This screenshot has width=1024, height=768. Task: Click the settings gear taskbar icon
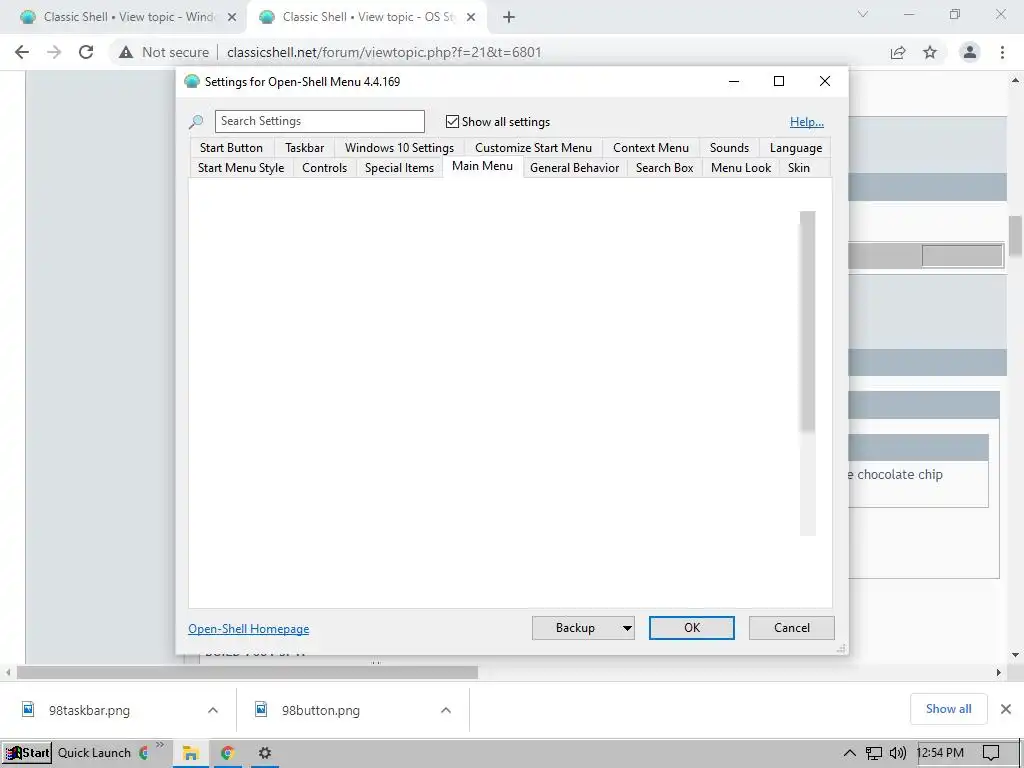pyautogui.click(x=264, y=753)
